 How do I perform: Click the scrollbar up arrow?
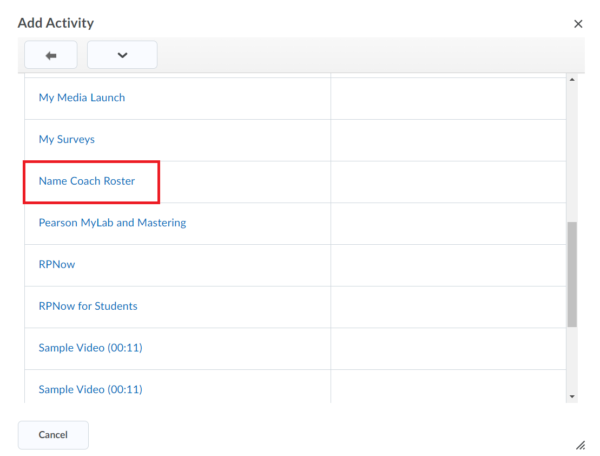coord(572,80)
